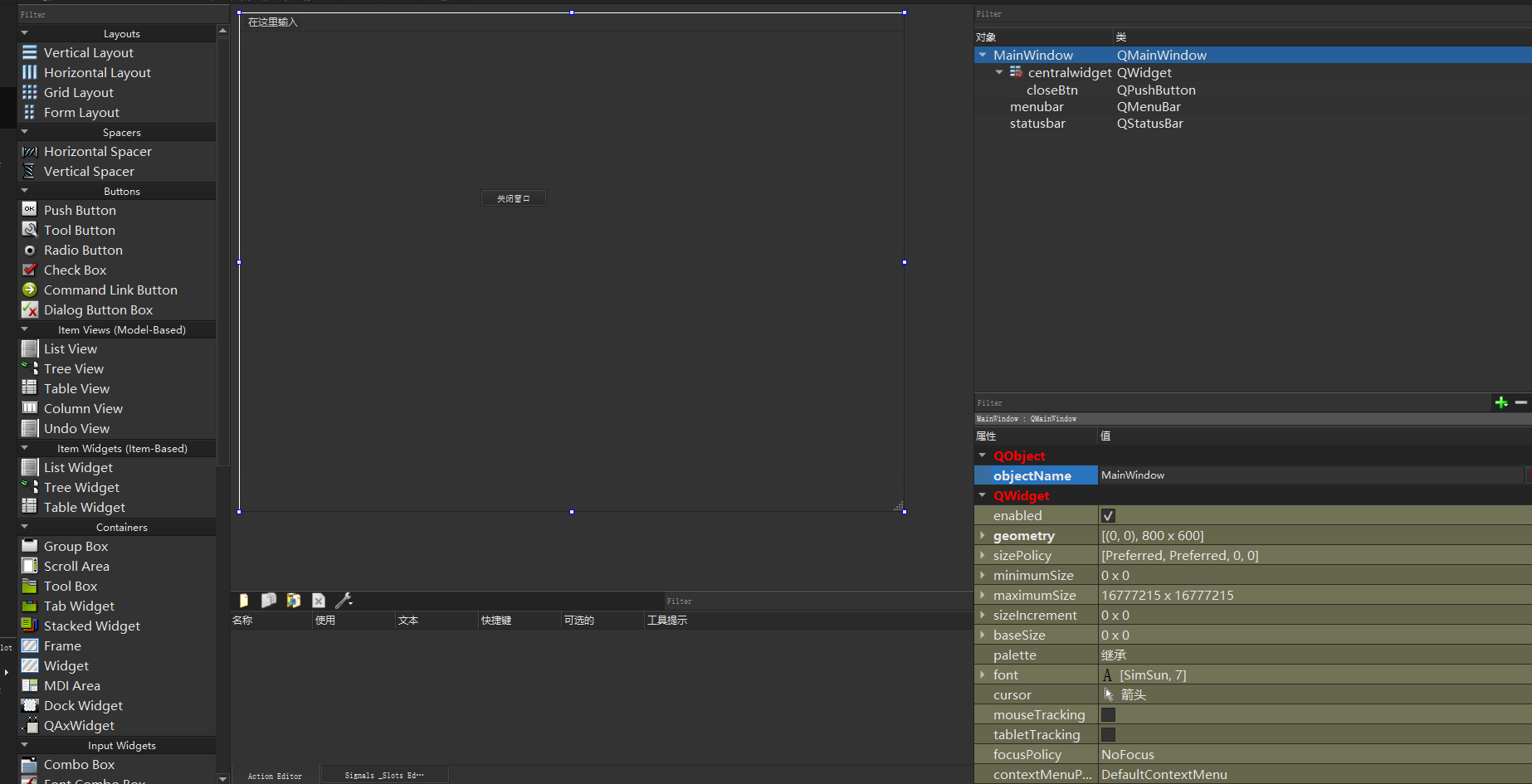This screenshot has width=1532, height=784.
Task: Toggle the tabletTracking property checkbox
Action: [x=1108, y=735]
